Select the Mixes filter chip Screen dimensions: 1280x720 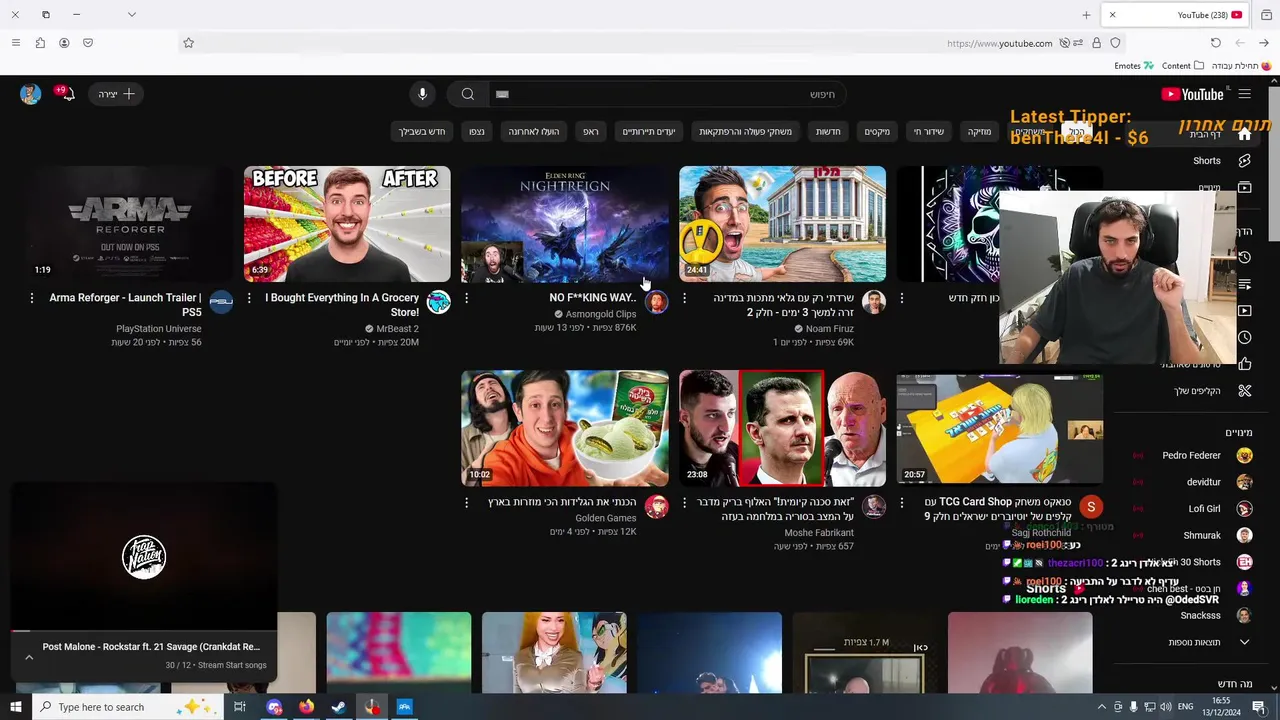click(877, 131)
